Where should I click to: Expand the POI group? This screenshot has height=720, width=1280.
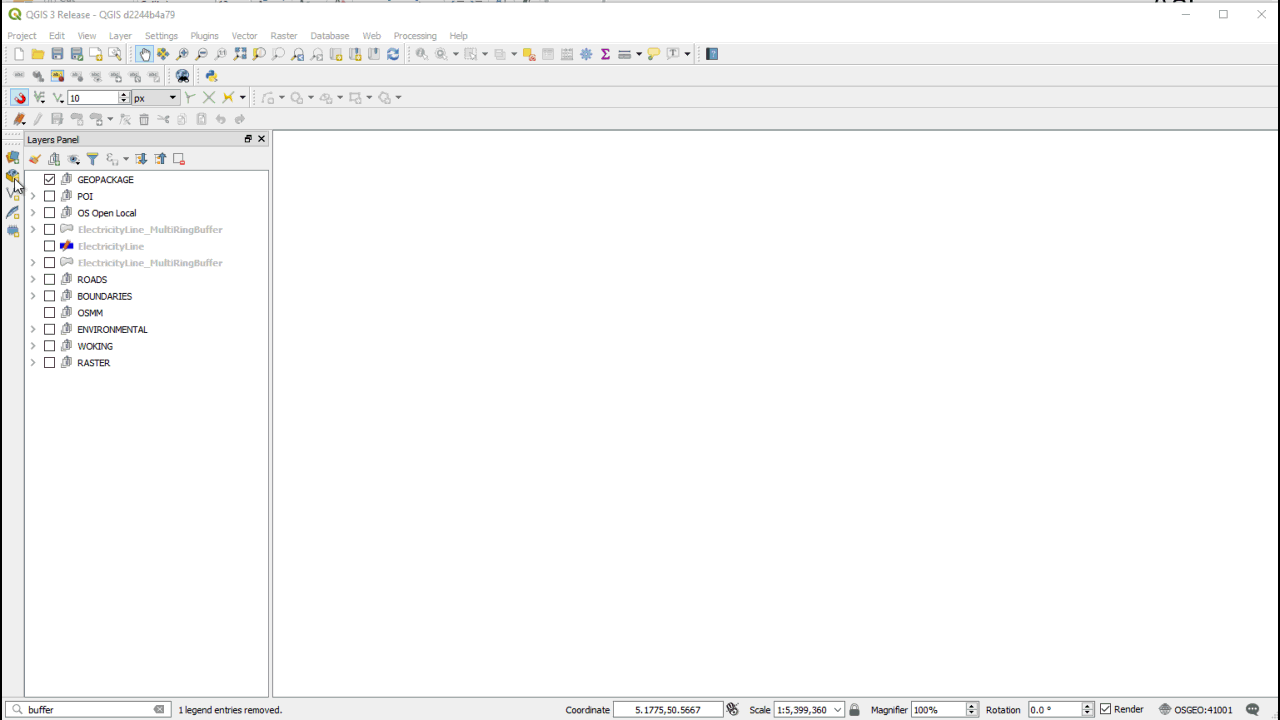click(33, 196)
